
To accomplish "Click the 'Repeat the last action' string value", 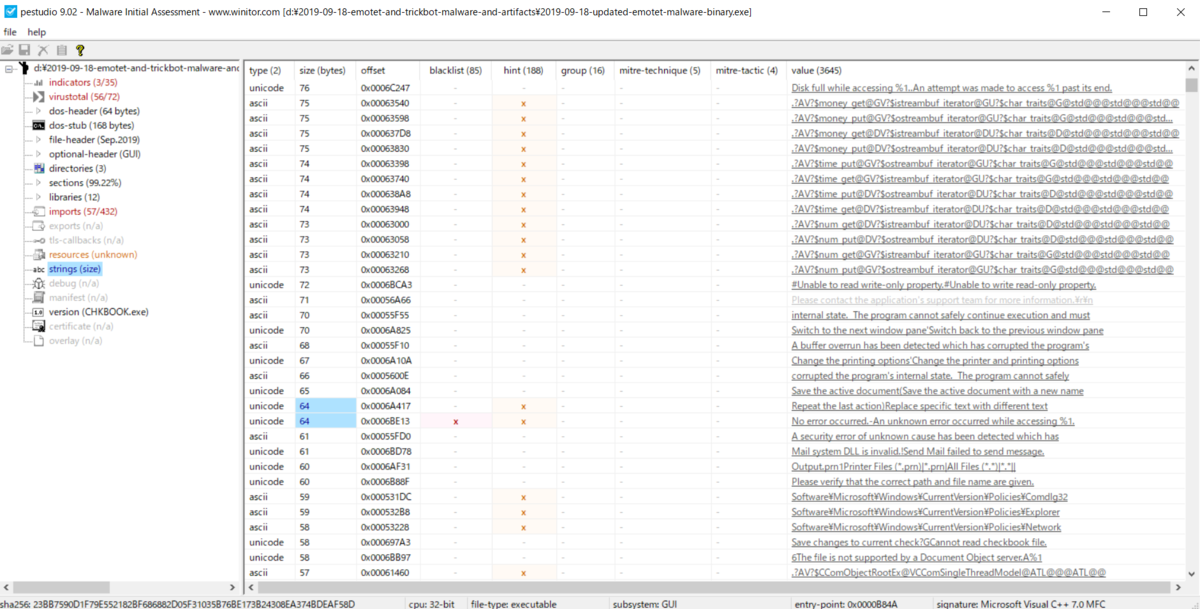I will pyautogui.click(x=919, y=406).
